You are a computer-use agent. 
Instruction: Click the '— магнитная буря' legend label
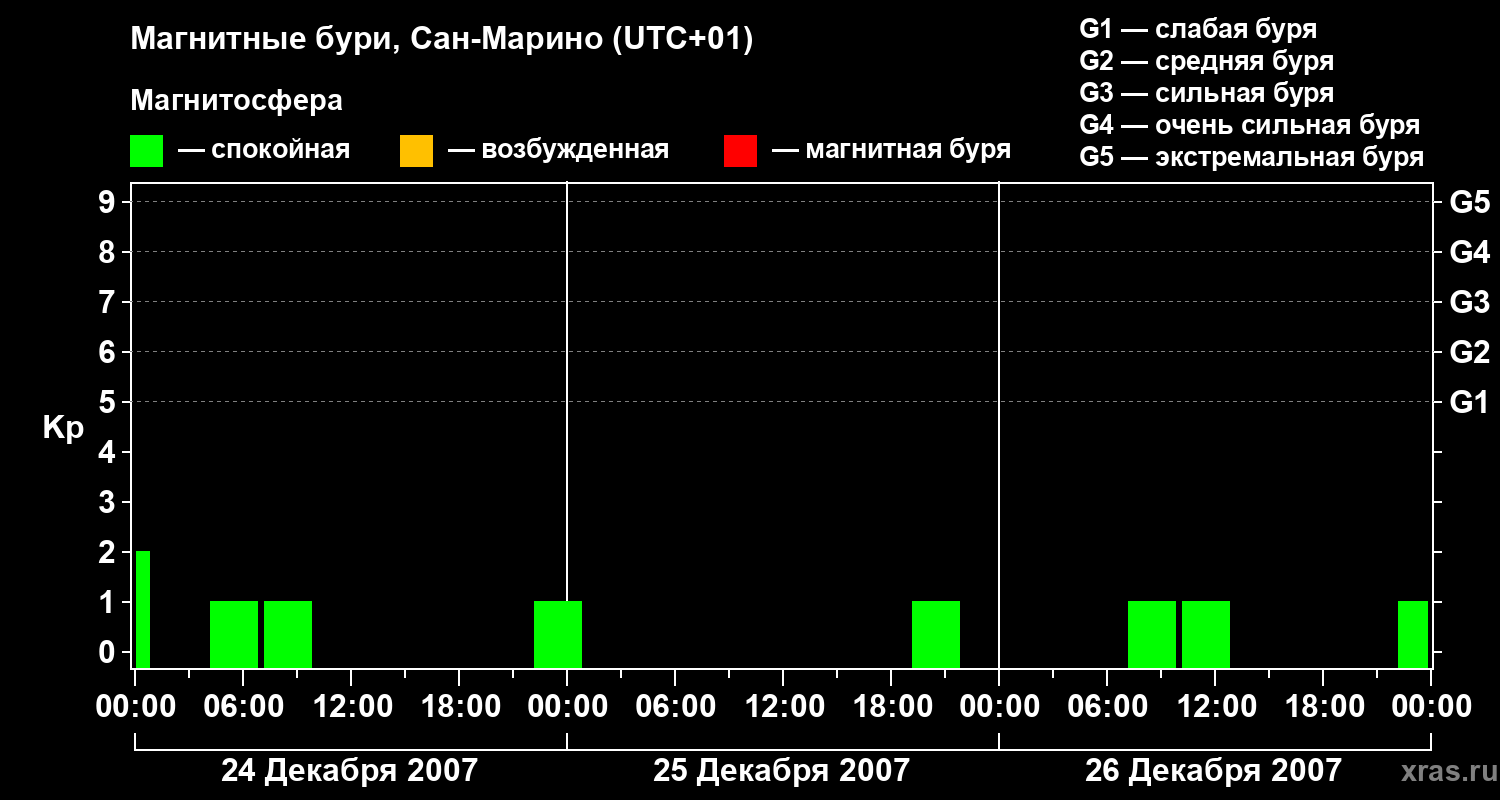point(891,150)
